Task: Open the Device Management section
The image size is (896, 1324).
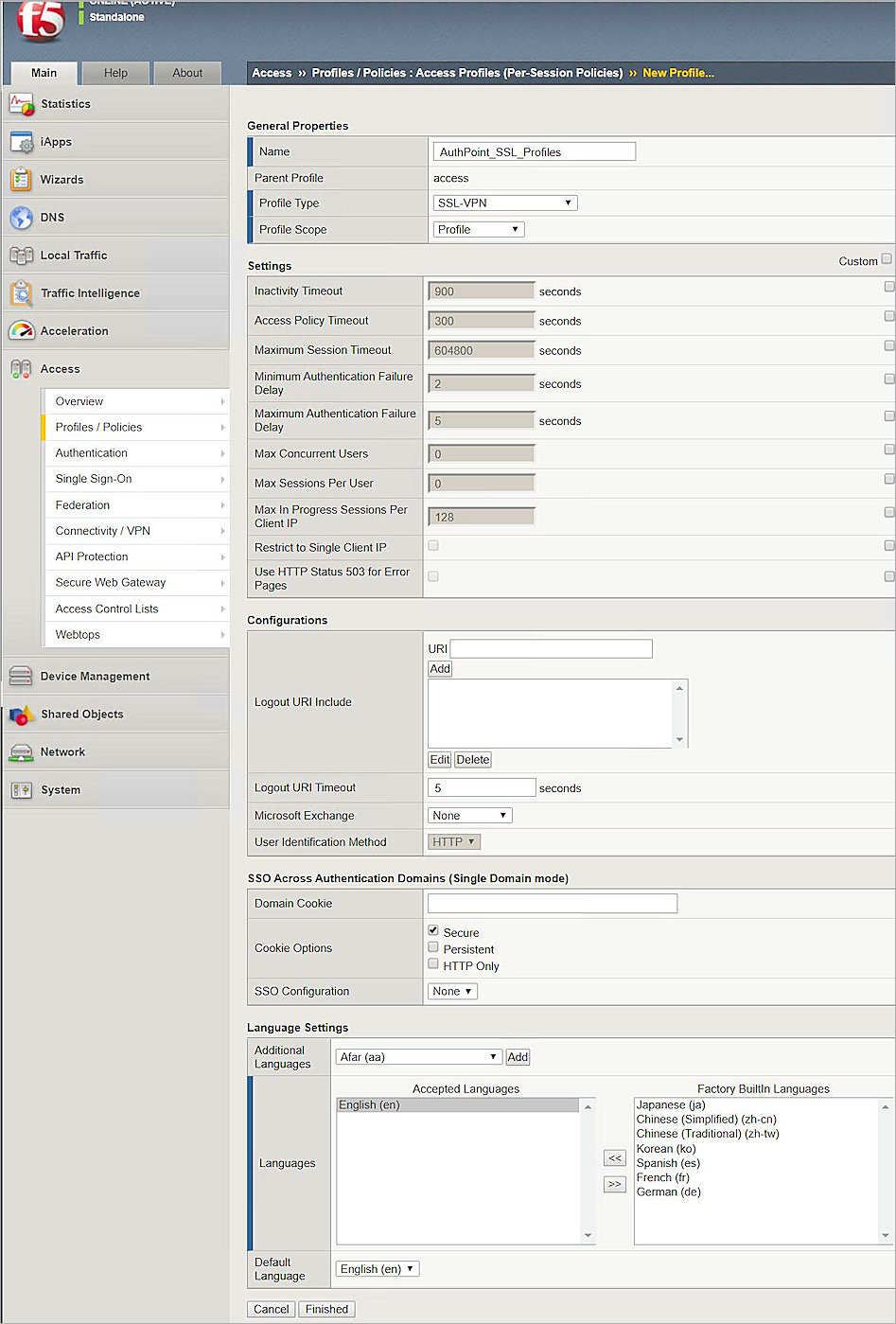Action: [x=21, y=676]
